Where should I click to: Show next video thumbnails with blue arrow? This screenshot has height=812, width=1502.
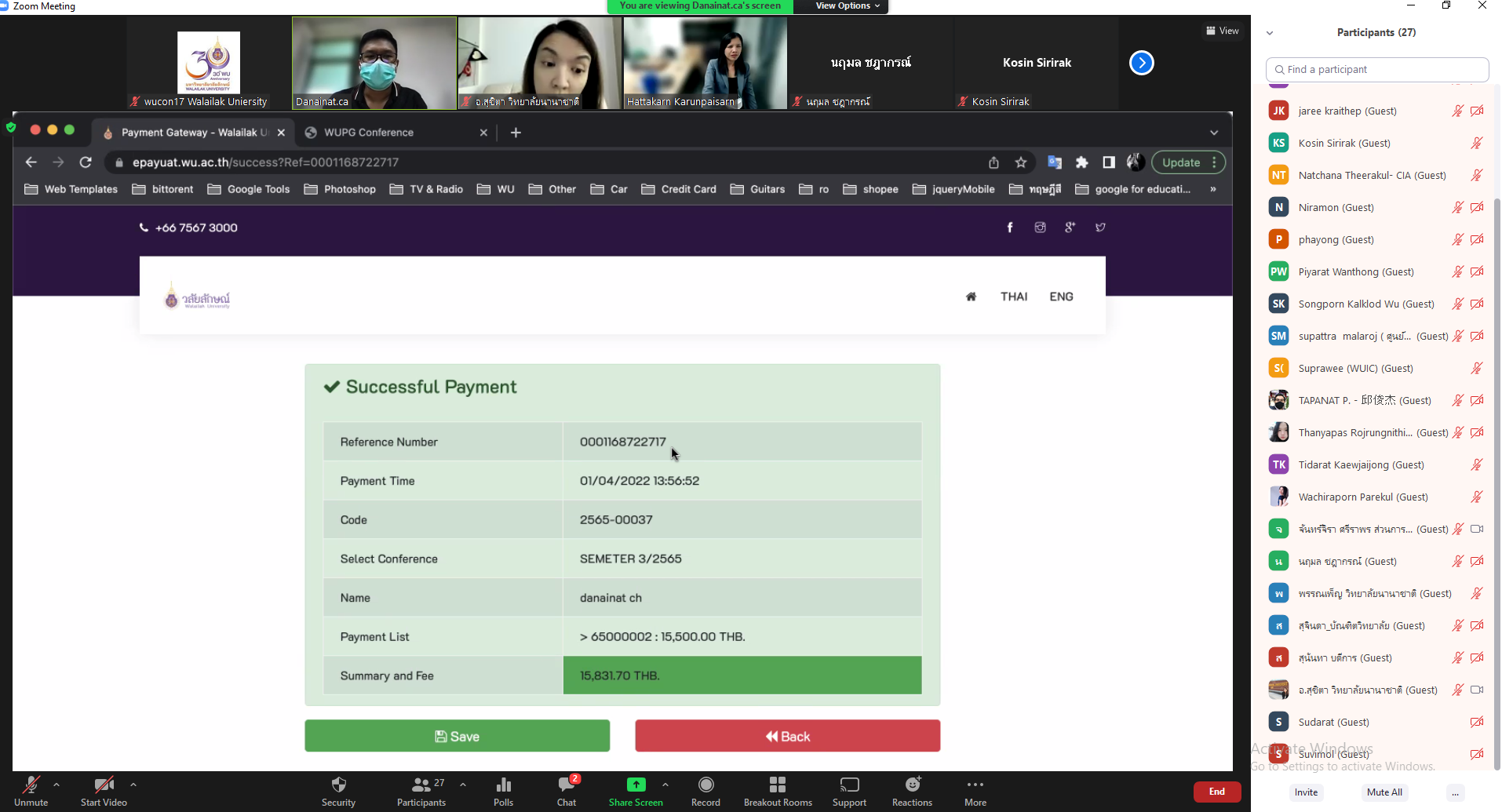click(1141, 63)
